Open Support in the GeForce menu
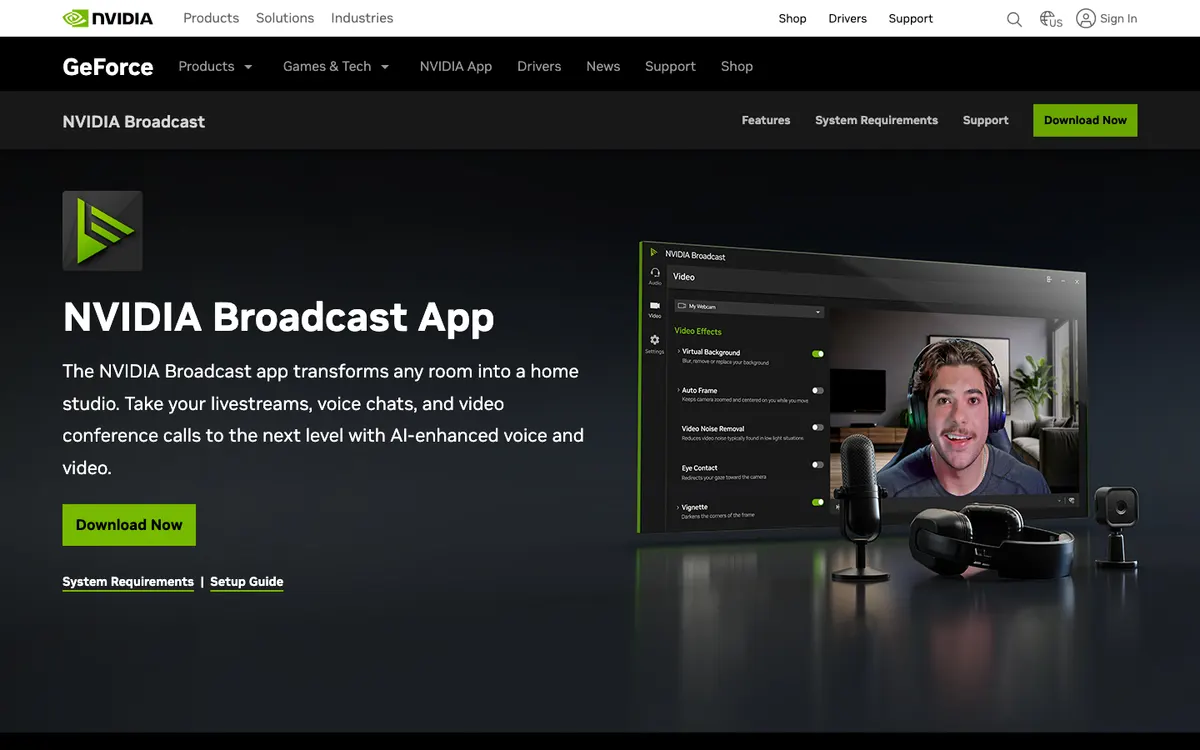 [x=670, y=66]
